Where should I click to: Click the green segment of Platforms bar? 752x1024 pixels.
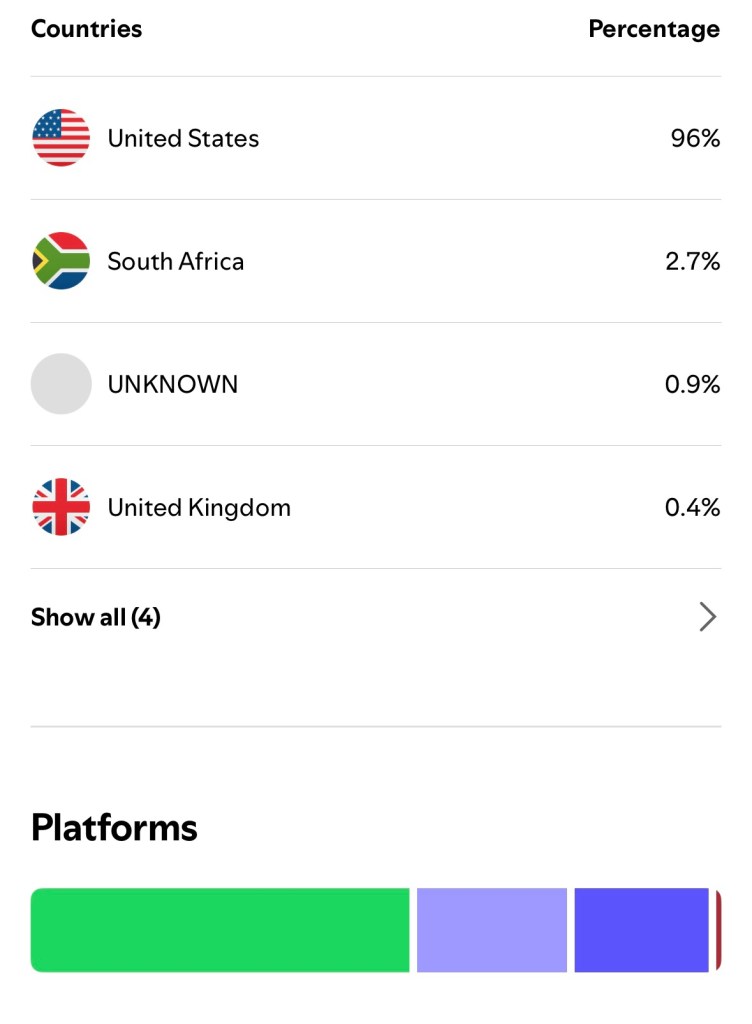(220, 930)
